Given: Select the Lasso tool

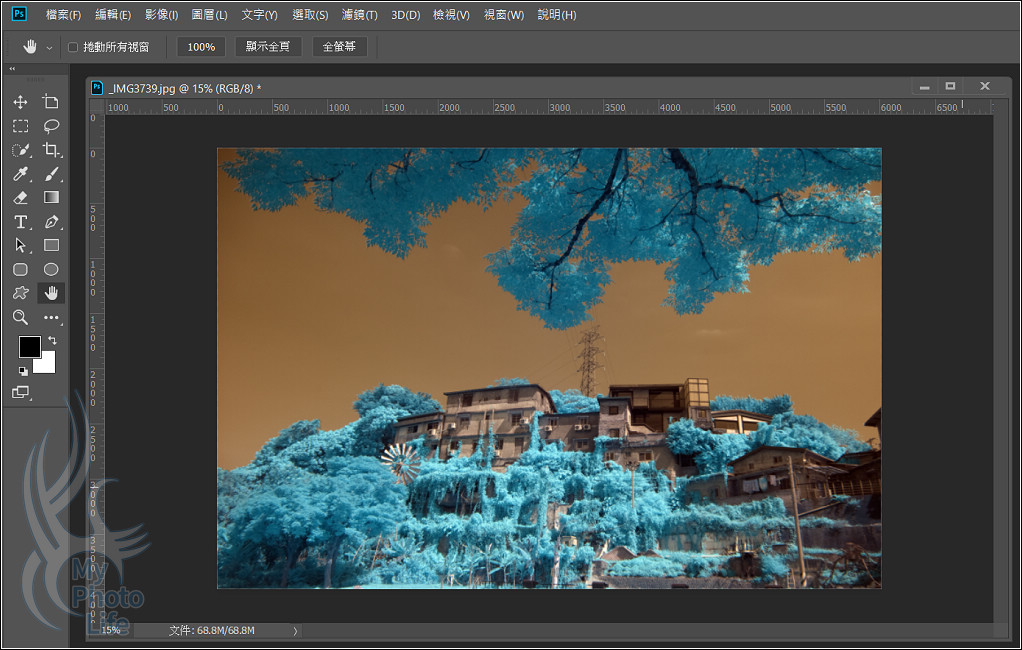Looking at the screenshot, I should [51, 126].
